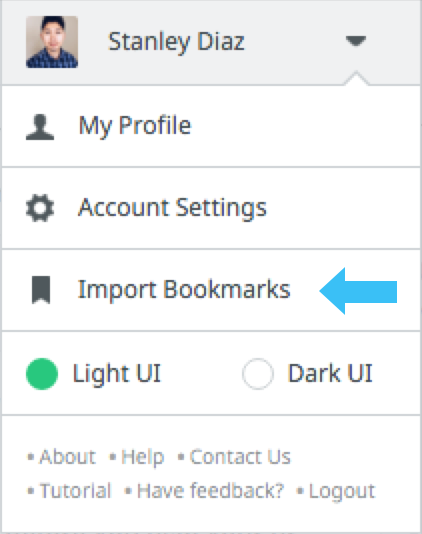Open My Profile menu entry
This screenshot has width=422, height=534.
[211, 126]
